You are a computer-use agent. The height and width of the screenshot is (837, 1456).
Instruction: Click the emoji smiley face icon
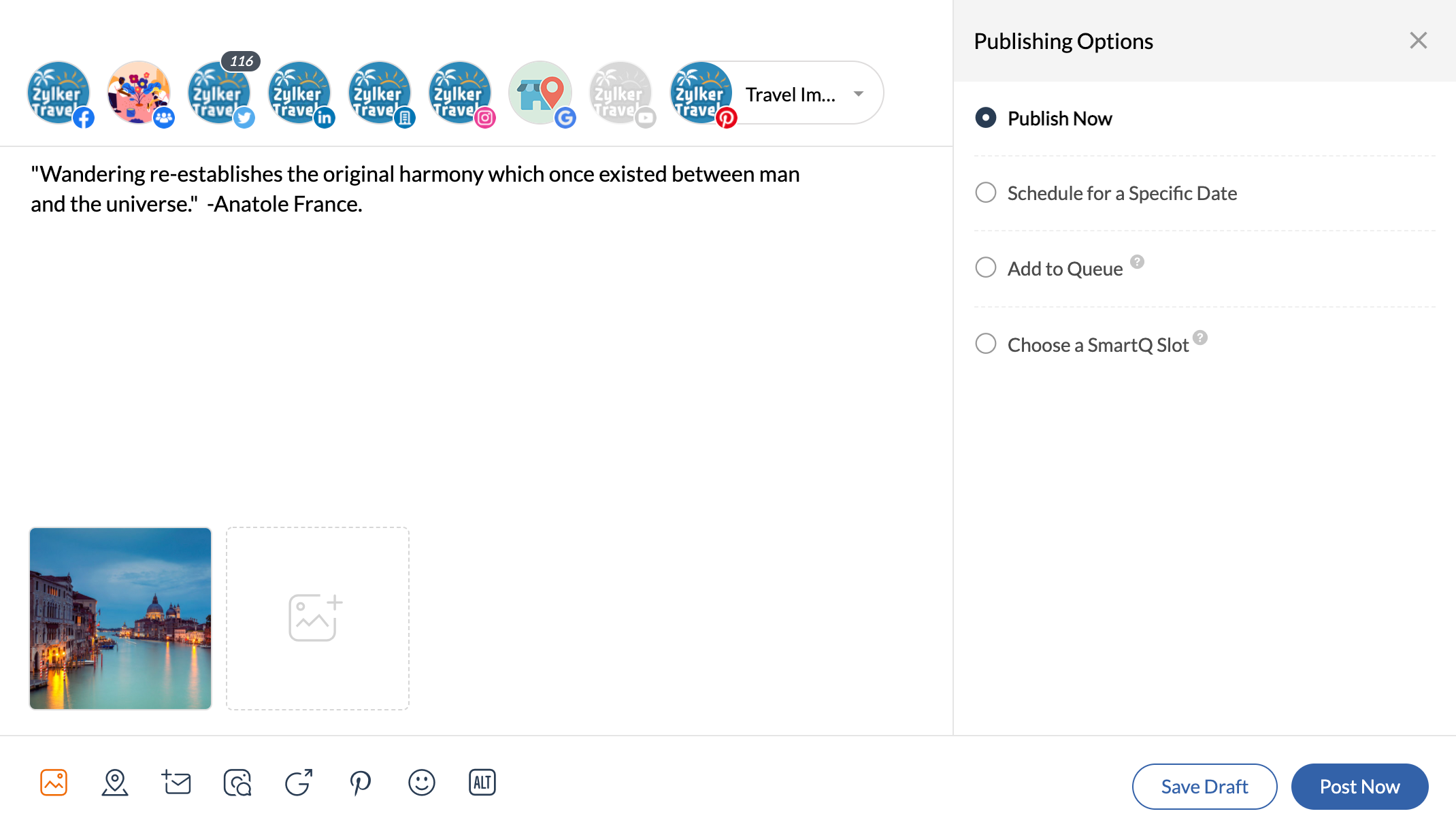tap(421, 783)
